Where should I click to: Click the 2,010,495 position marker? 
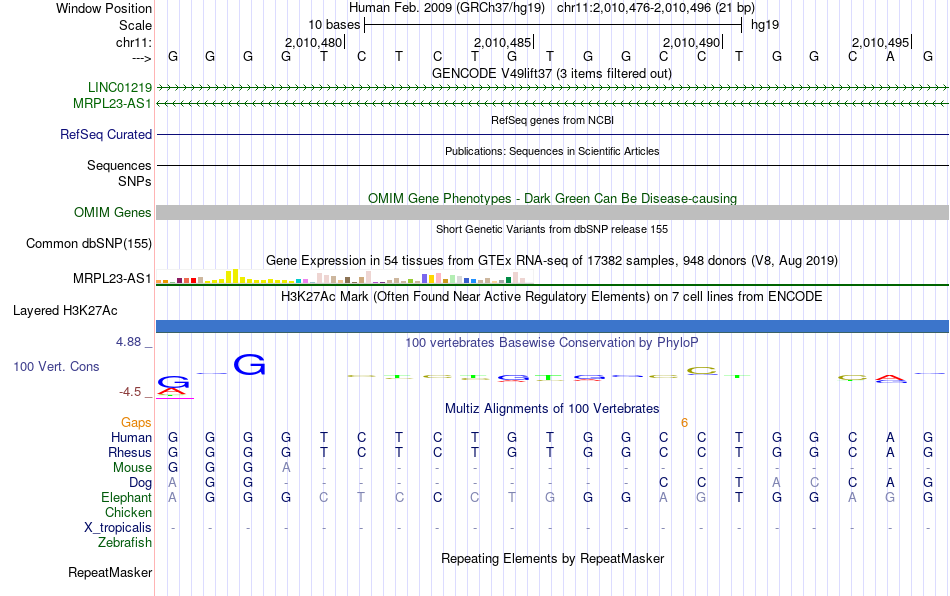pos(882,42)
